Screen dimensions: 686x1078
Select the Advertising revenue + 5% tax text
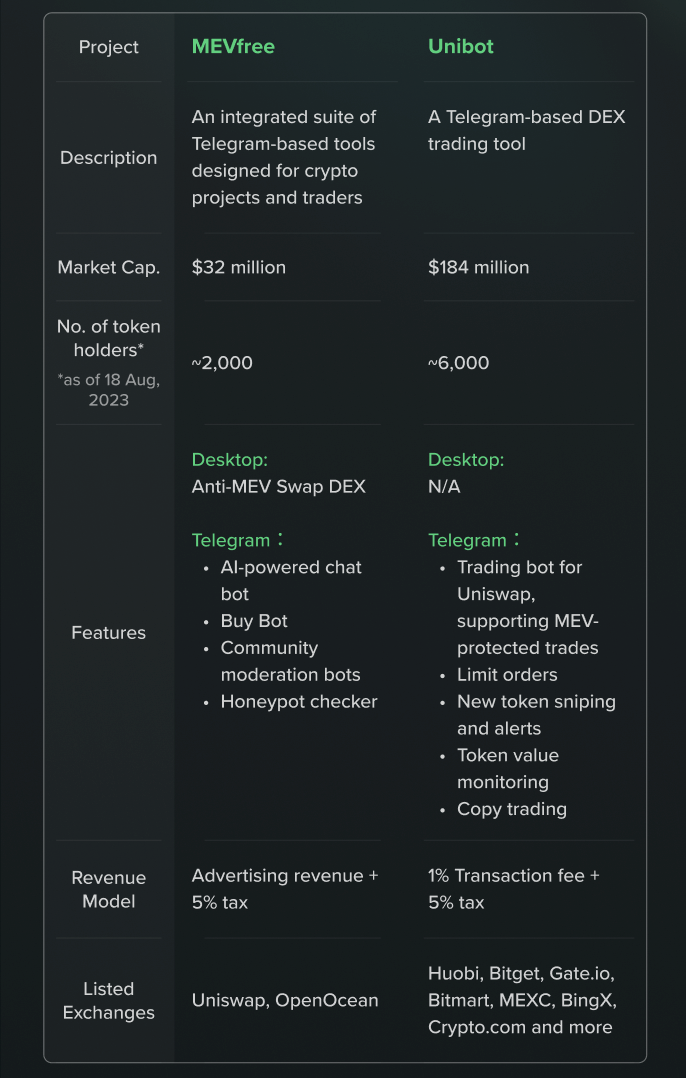click(285, 889)
